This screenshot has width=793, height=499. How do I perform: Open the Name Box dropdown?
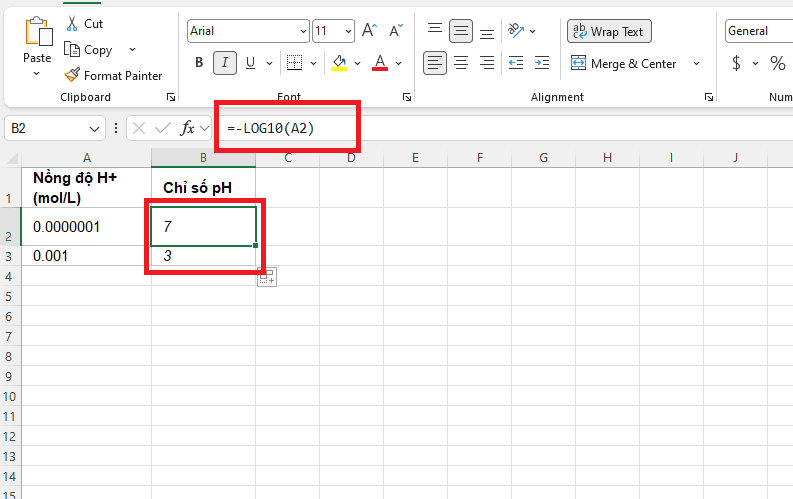click(94, 129)
